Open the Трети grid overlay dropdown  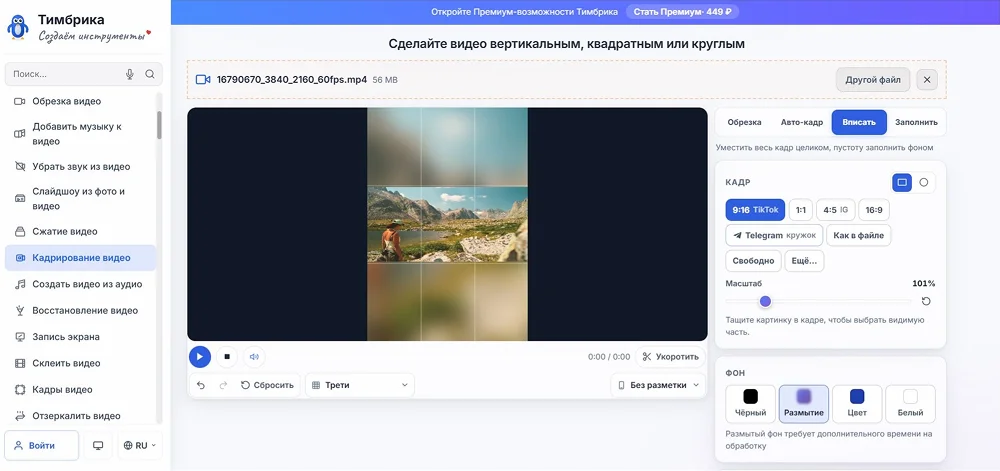click(360, 385)
